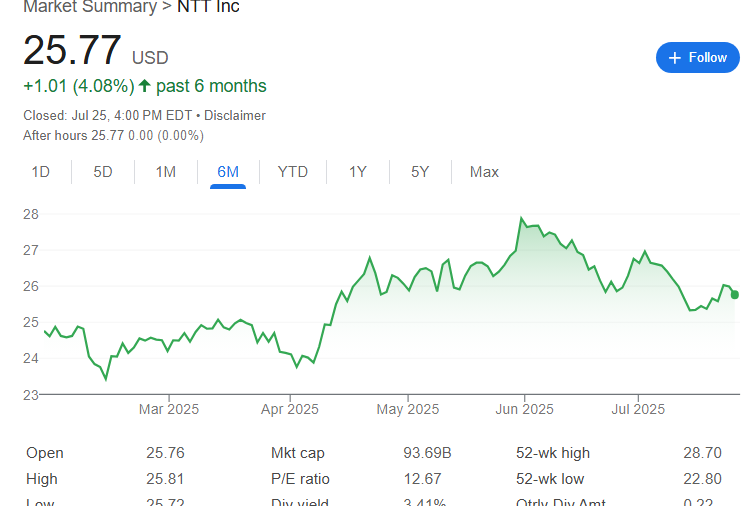Click the green up arrow indicator
This screenshot has width=753, height=506.
(144, 86)
